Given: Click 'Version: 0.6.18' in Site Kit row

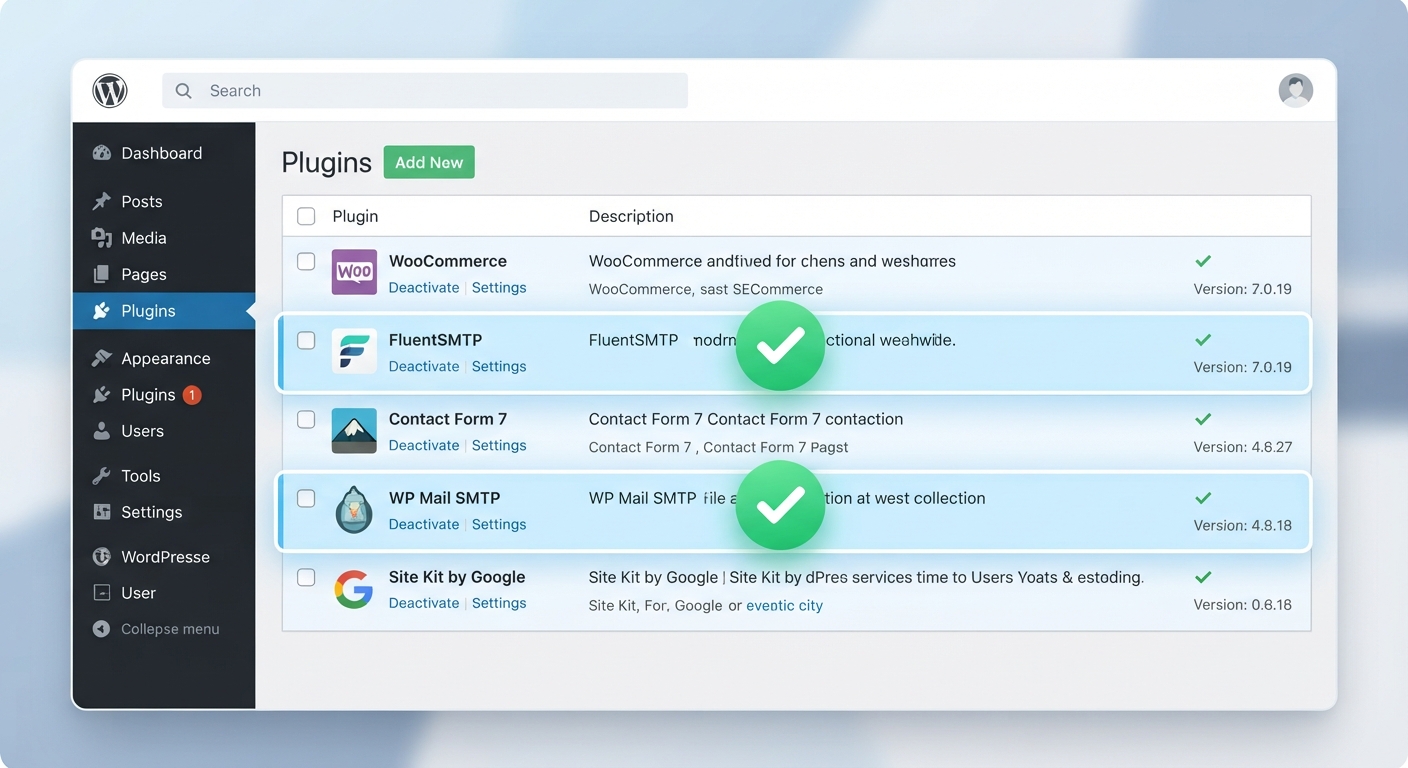Looking at the screenshot, I should click(x=1243, y=605).
